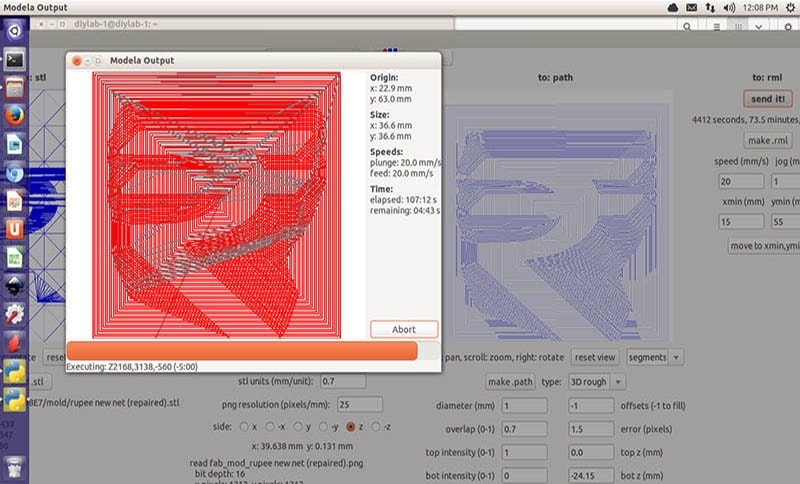Viewport: 800px width, 484px height.
Task: Open the network indicator menu
Action: (710, 8)
